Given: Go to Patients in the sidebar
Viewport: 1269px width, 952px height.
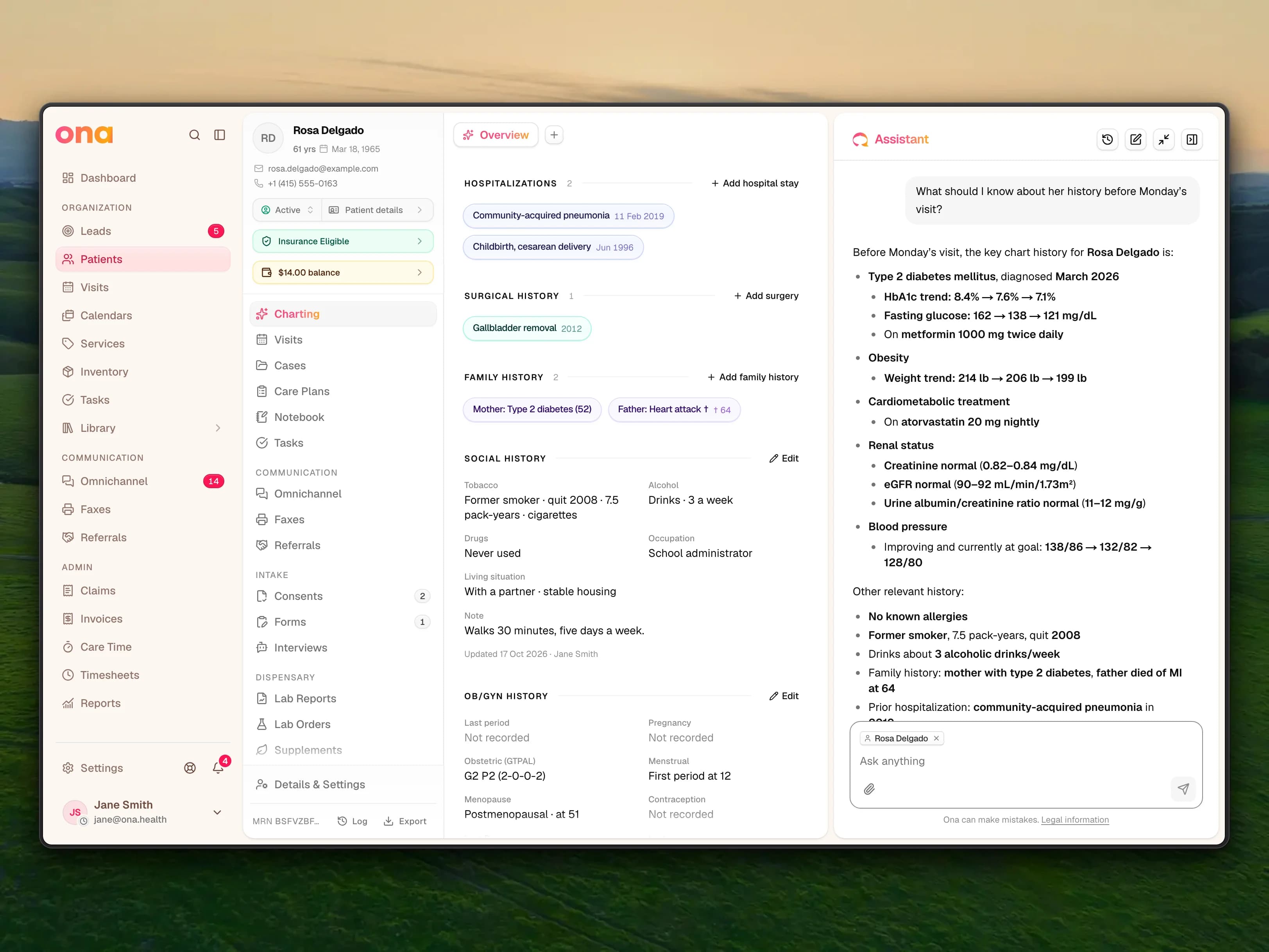Looking at the screenshot, I should (x=143, y=259).
